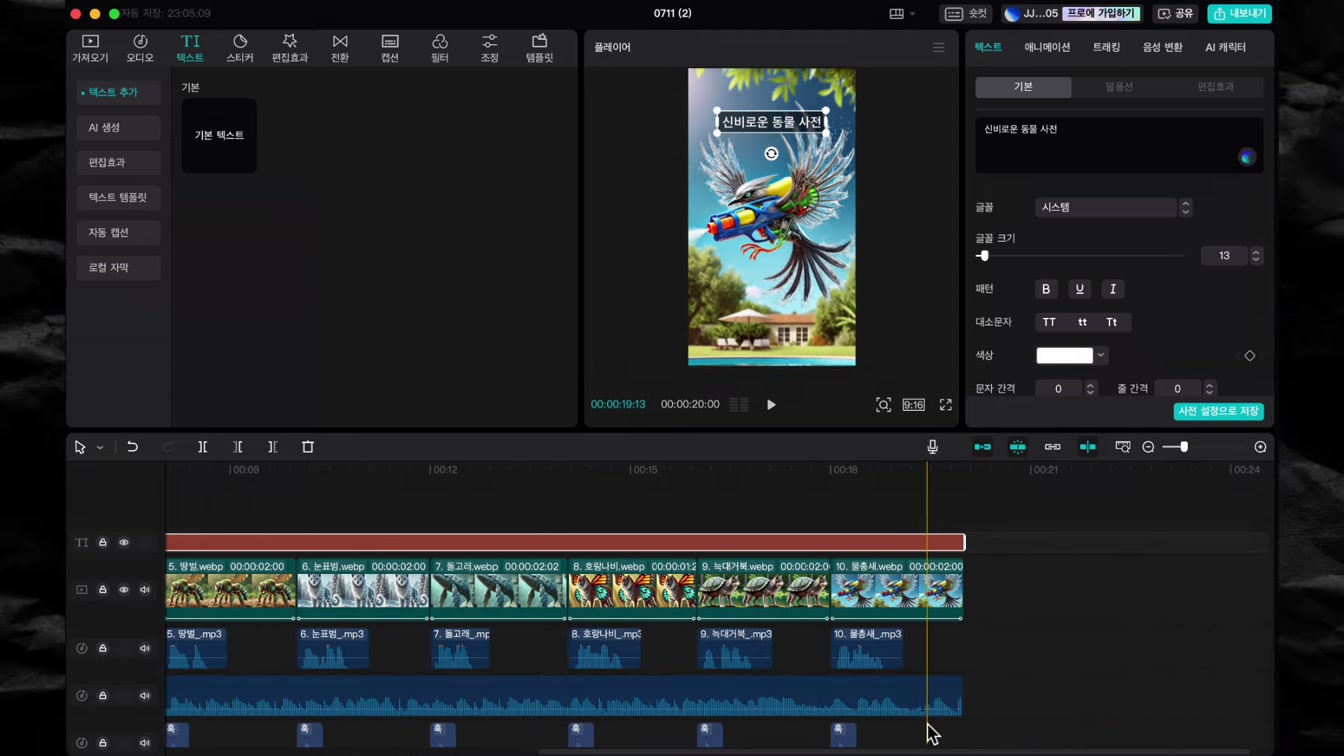Adjust the 줄 간격 line spacing stepper
The width and height of the screenshot is (1344, 756).
1209,389
